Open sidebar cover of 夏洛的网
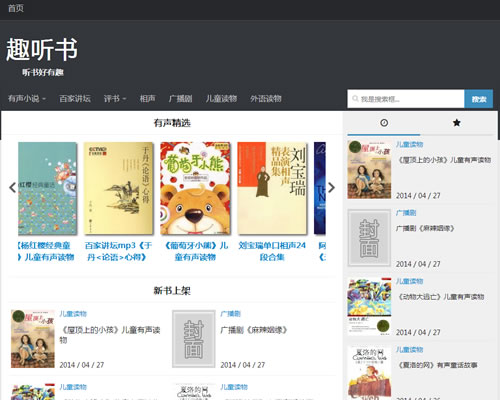Image resolution: width=500 pixels, height=400 pixels. (x=369, y=373)
